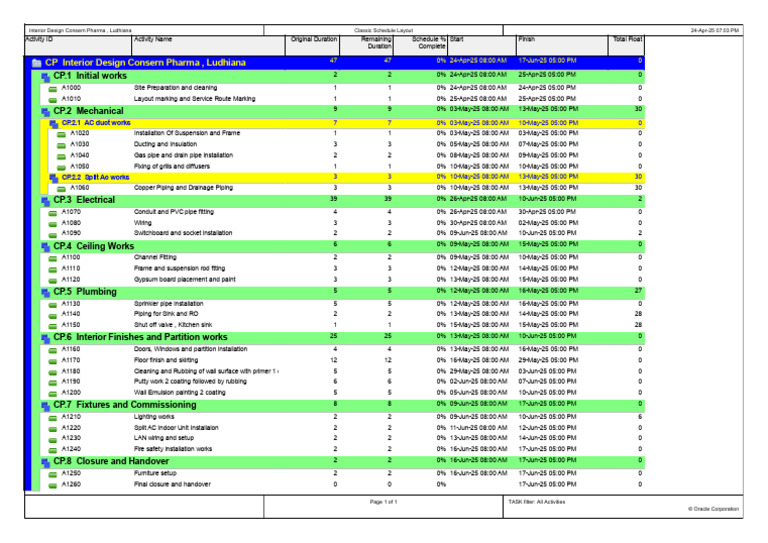Click the WBS icon beside CP.3 Electrical
Screen dimensions: 768x543
46,201
